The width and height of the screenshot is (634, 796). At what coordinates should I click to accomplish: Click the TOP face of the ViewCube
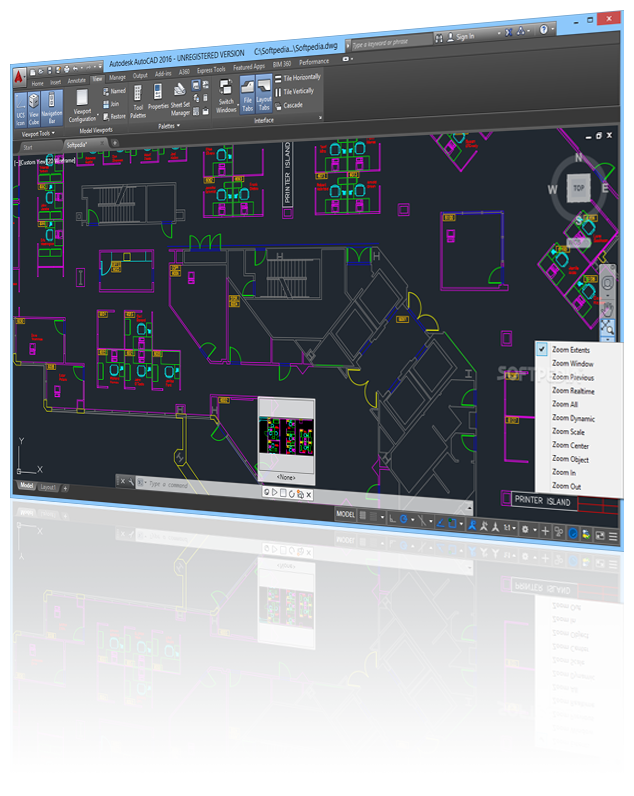click(x=577, y=187)
